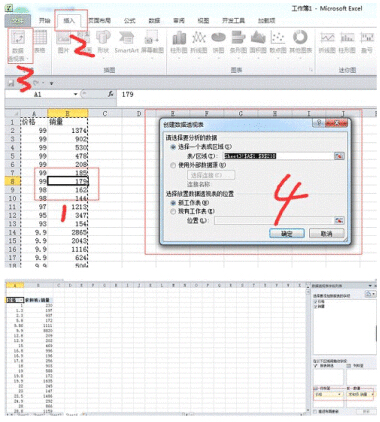
Task: Open SmartArt graphic icon
Action: (126, 42)
